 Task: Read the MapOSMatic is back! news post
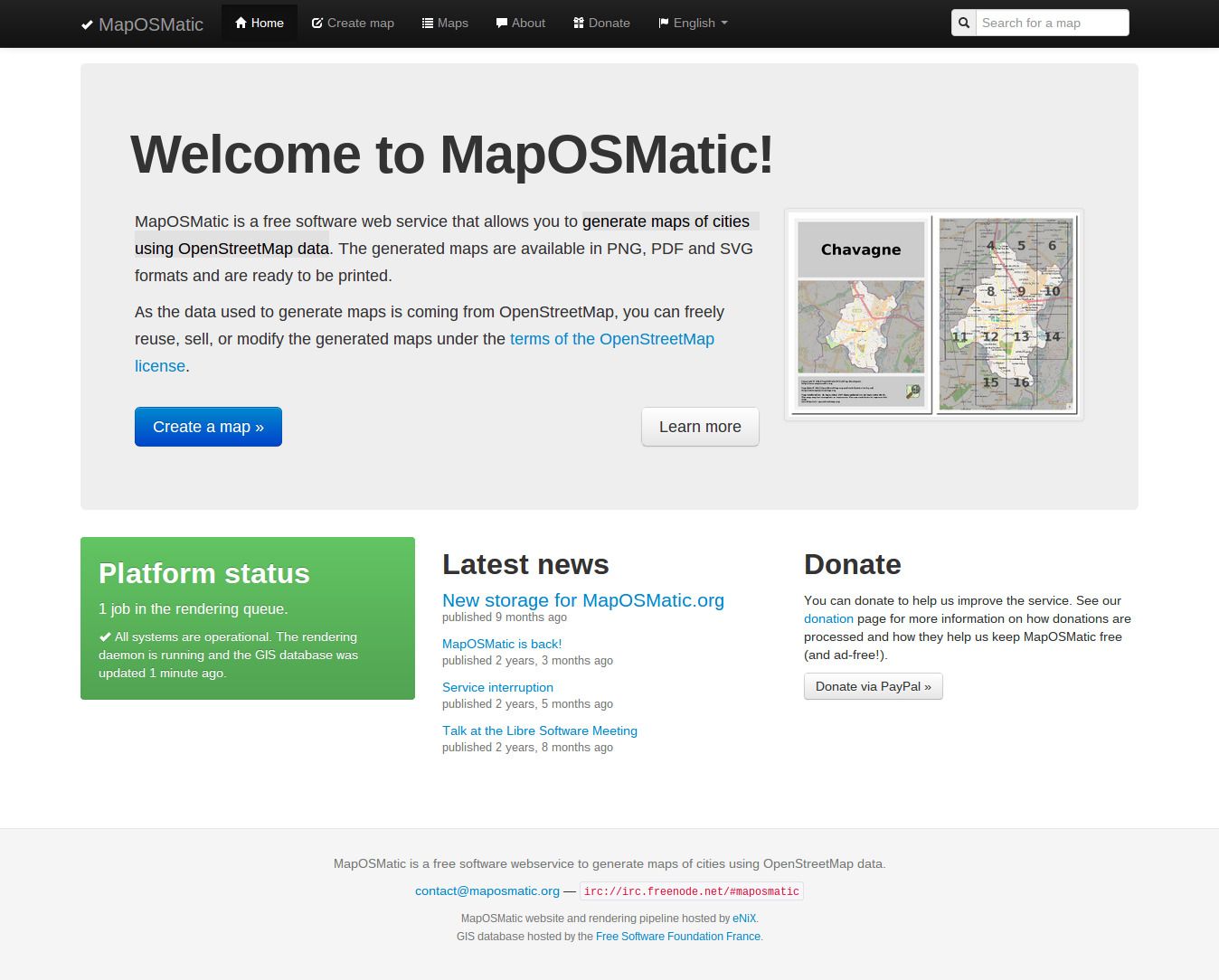pos(501,643)
